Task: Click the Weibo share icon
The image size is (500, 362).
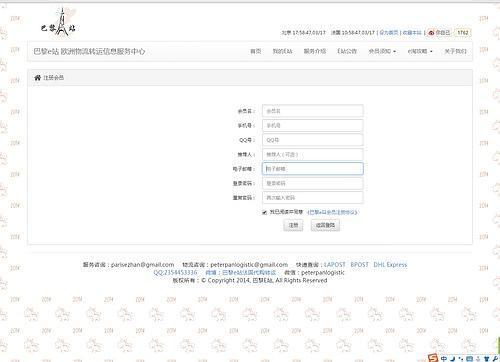Action: (431, 32)
